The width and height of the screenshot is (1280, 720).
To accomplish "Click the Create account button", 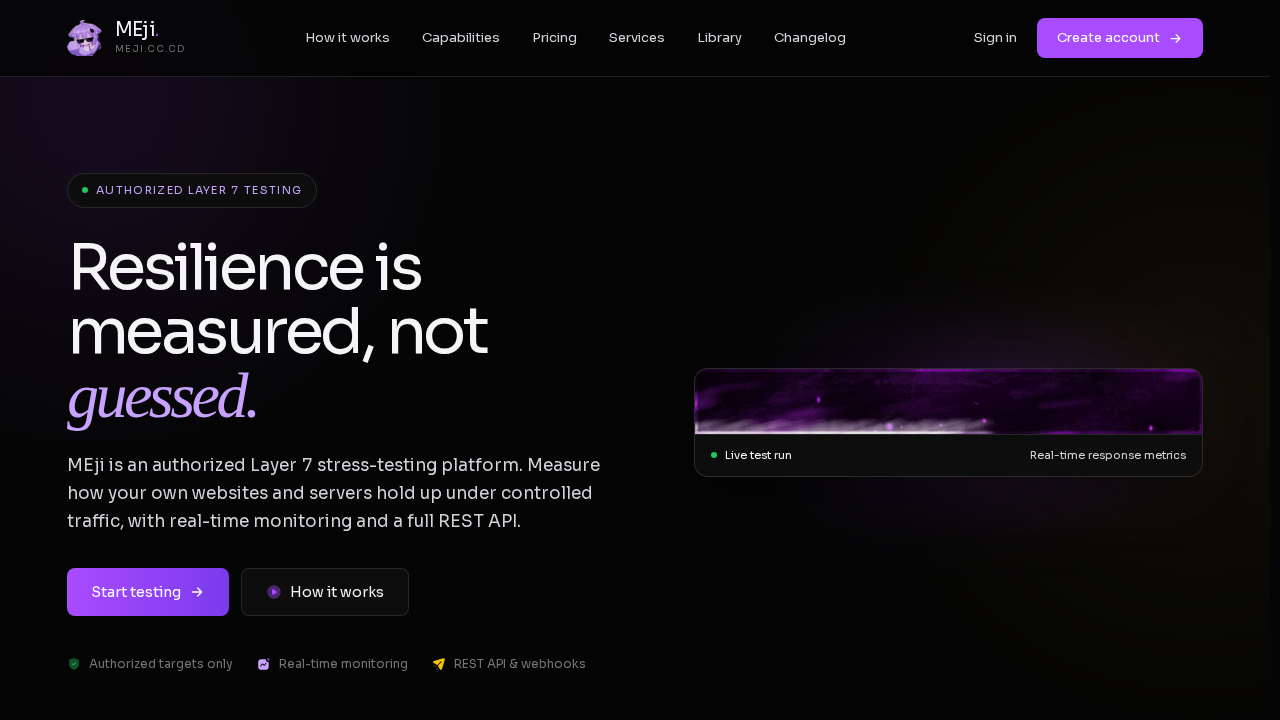I will pos(1120,38).
